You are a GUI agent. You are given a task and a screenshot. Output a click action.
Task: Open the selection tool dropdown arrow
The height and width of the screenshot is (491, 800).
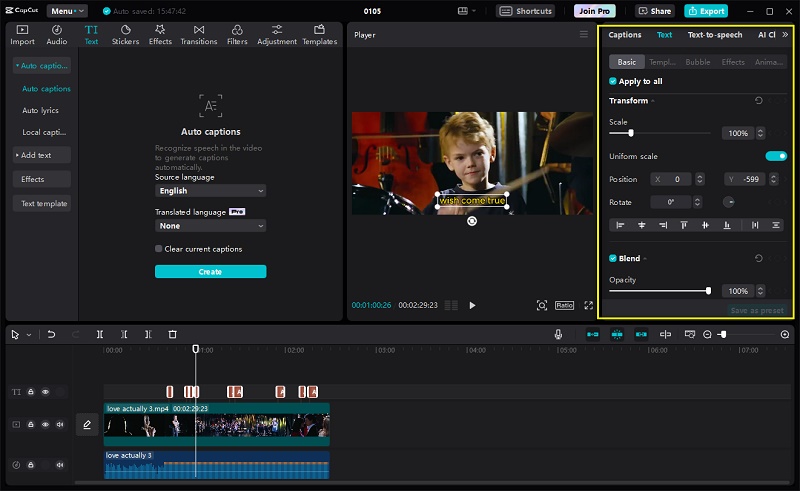coord(29,335)
